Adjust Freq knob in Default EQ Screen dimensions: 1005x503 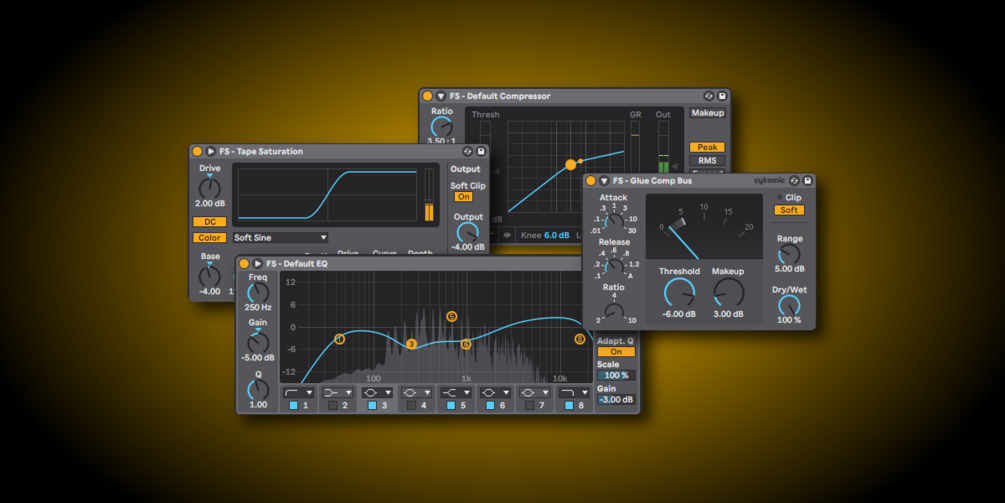pos(258,293)
